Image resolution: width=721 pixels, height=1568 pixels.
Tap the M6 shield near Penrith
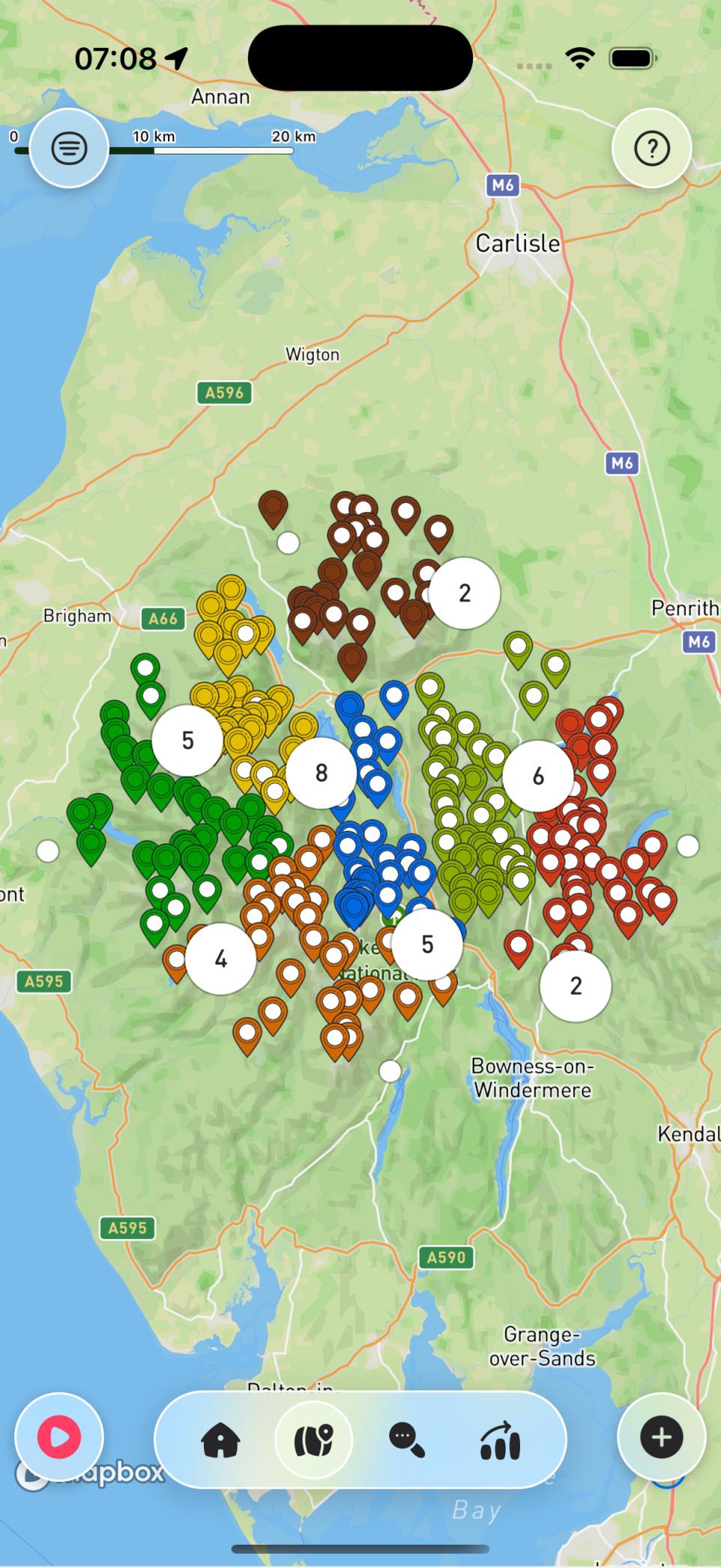[699, 641]
